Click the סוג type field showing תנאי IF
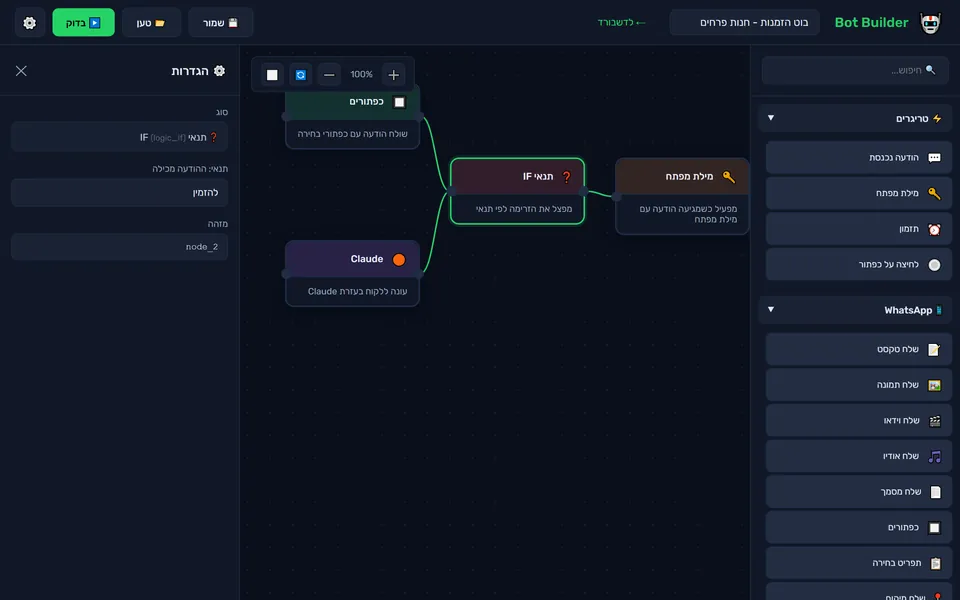 pyautogui.click(x=119, y=137)
